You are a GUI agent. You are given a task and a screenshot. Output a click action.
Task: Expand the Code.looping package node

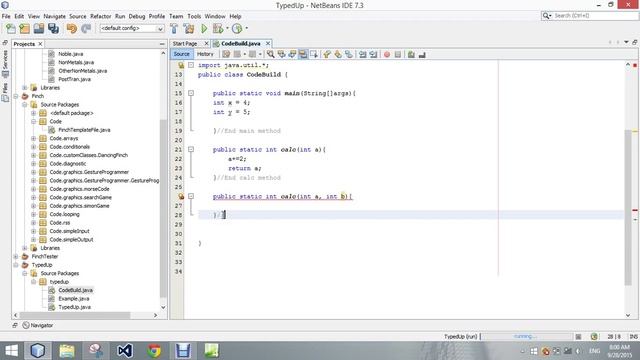34,214
